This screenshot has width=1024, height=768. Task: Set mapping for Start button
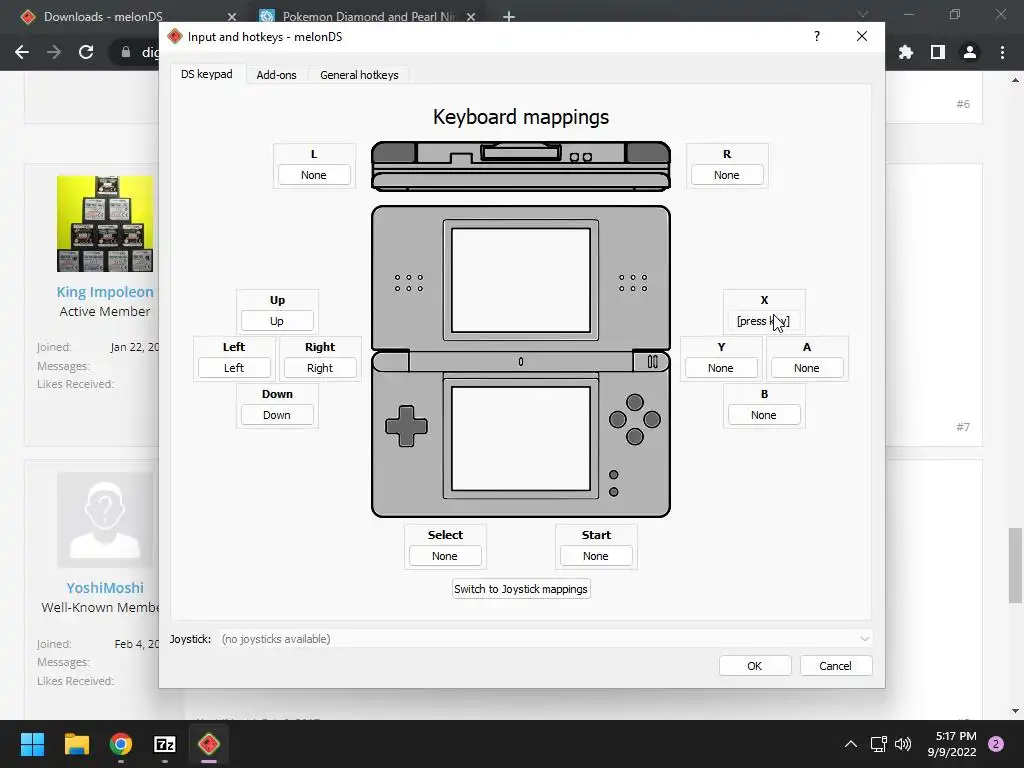(x=596, y=556)
